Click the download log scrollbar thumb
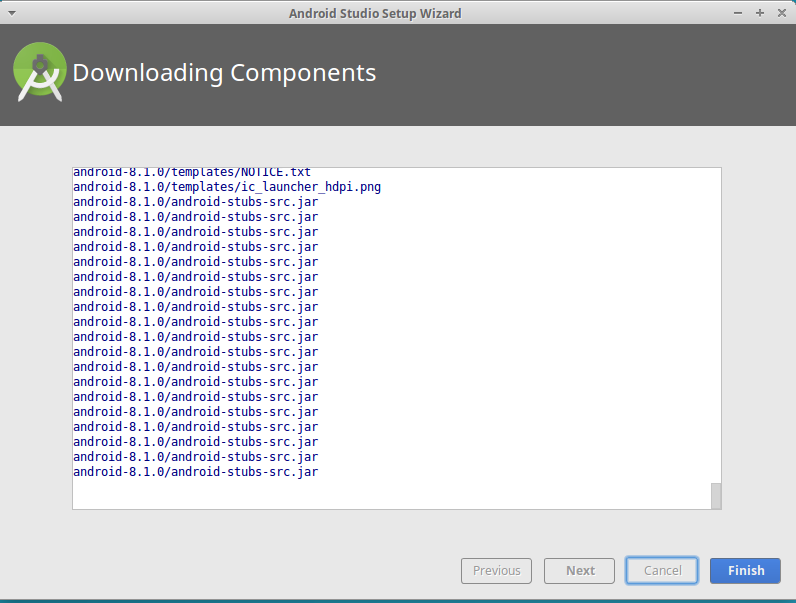Screen dimensions: 796x603 point(716,496)
